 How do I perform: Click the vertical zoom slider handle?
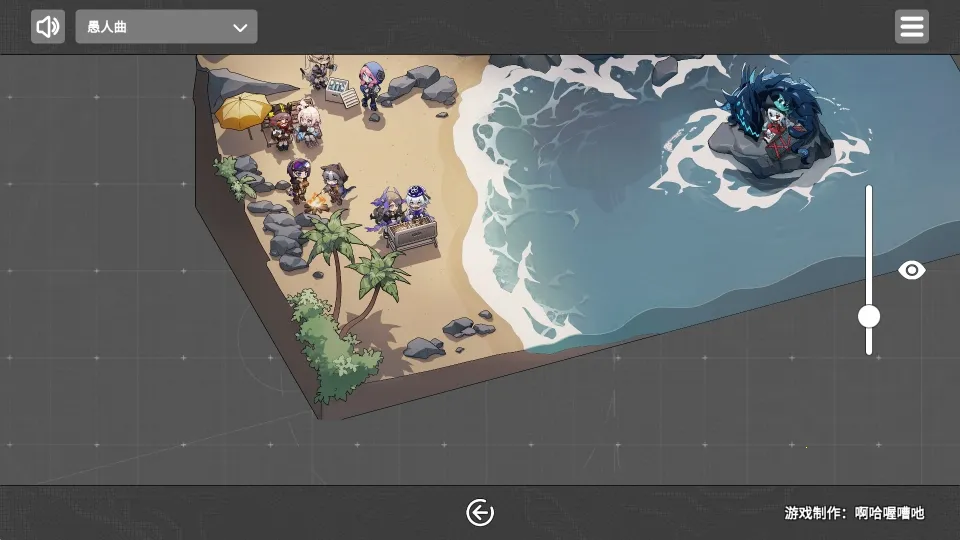(869, 317)
